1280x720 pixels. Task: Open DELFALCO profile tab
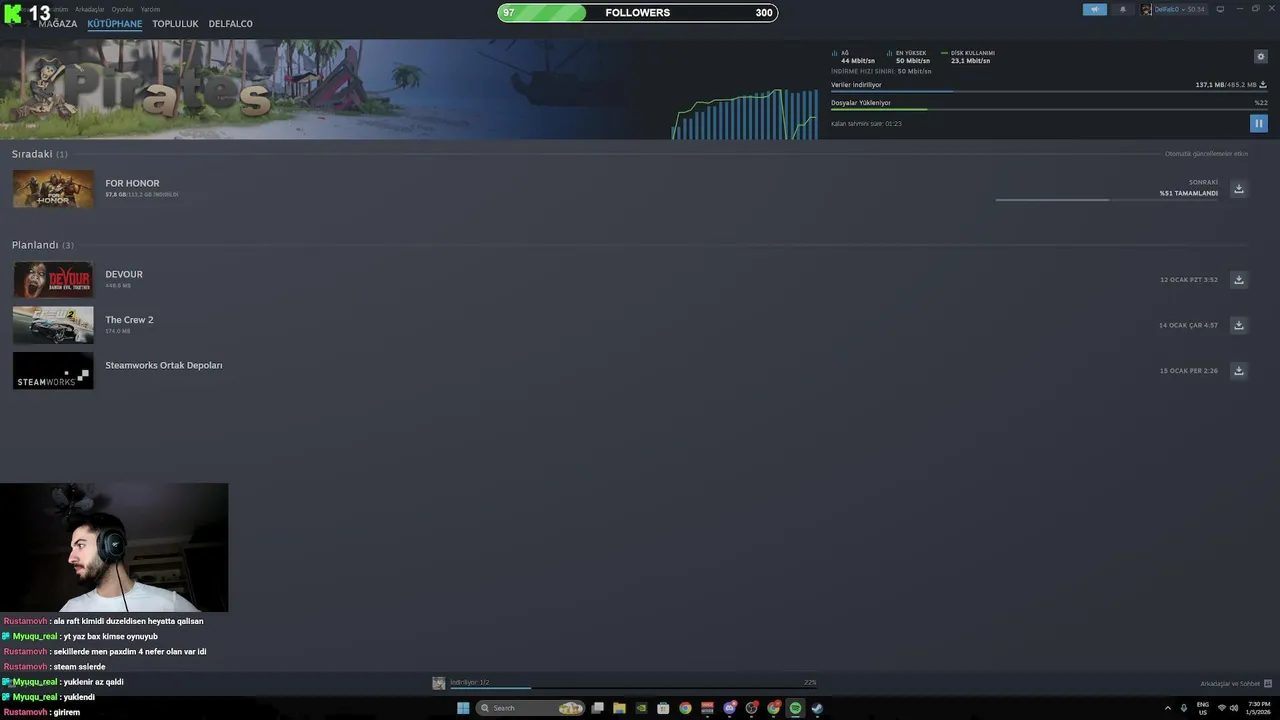pos(230,24)
